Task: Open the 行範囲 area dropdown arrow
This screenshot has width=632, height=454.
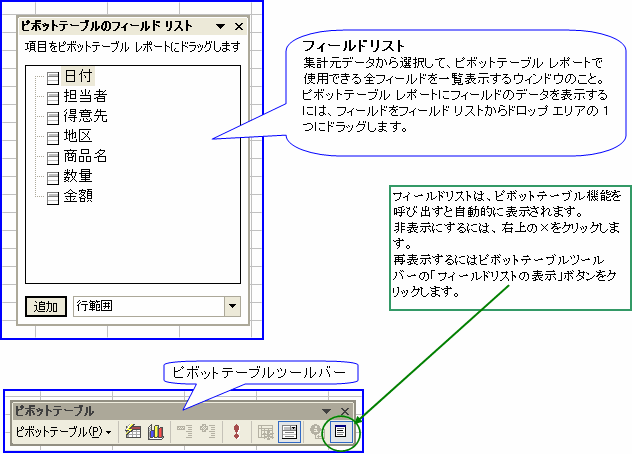Action: (233, 306)
